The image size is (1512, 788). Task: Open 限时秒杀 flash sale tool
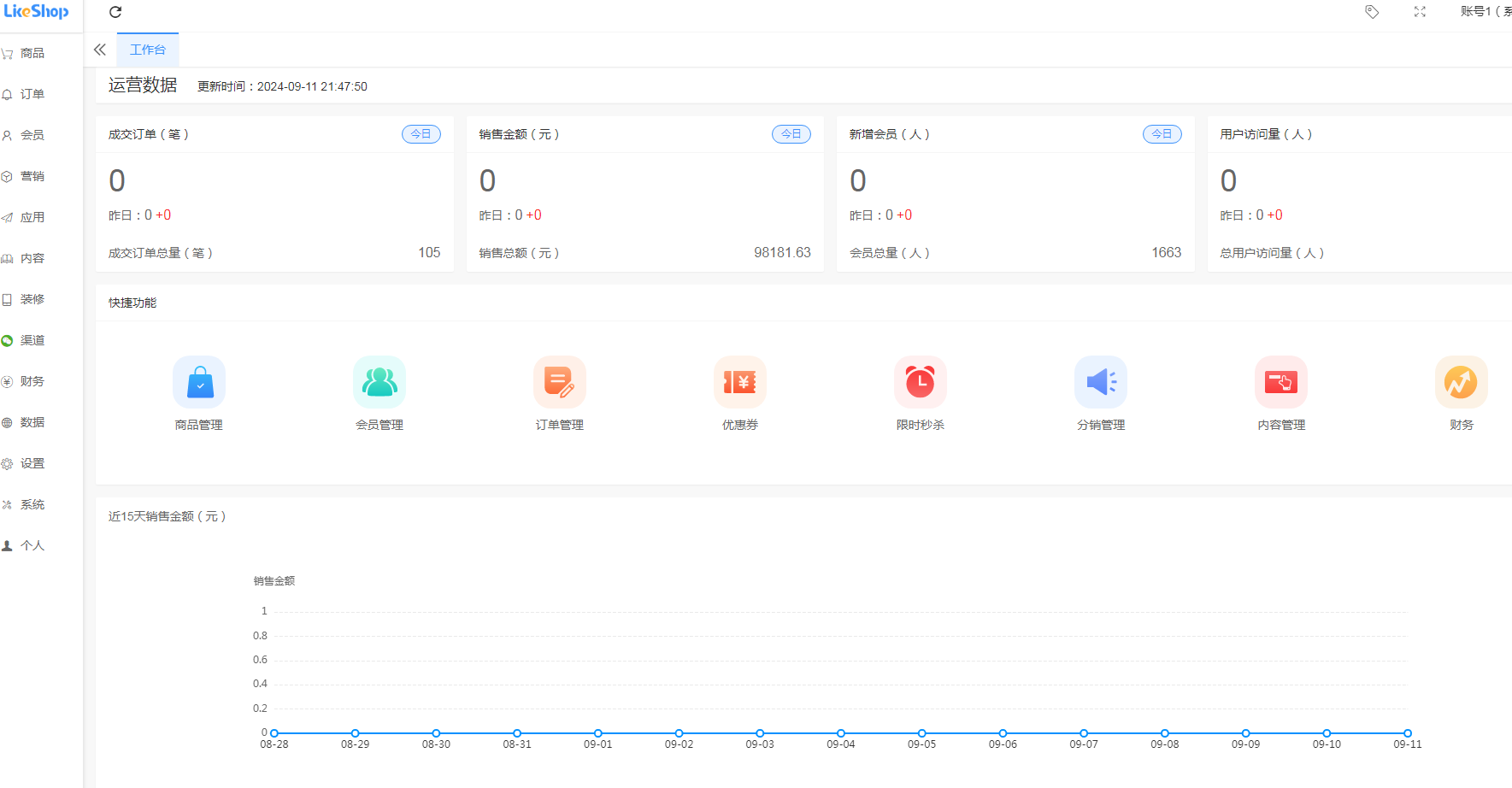(921, 382)
